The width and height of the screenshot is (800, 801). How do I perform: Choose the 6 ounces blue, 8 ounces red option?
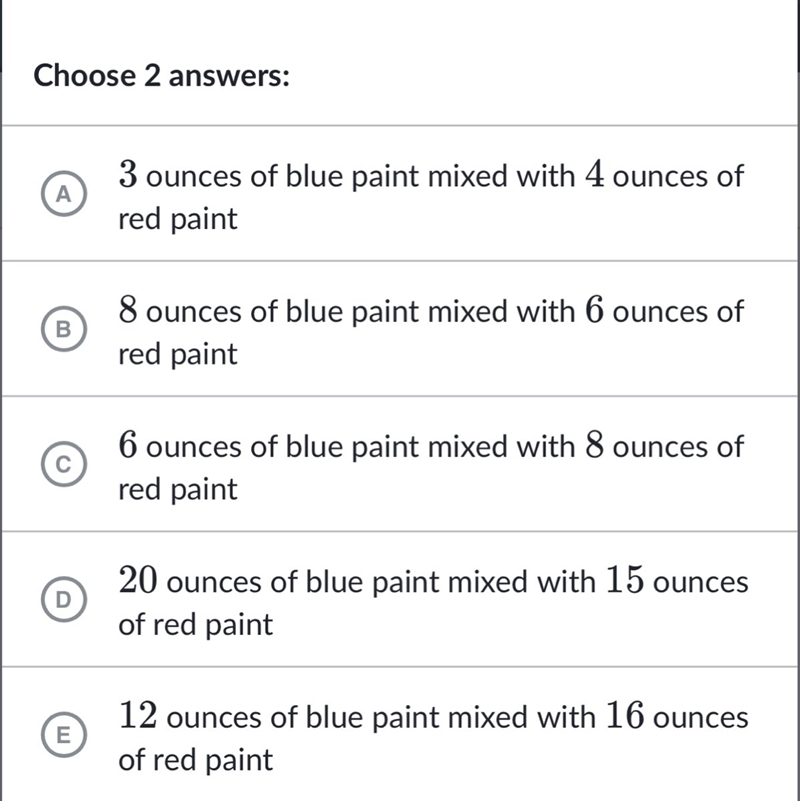pyautogui.click(x=400, y=464)
